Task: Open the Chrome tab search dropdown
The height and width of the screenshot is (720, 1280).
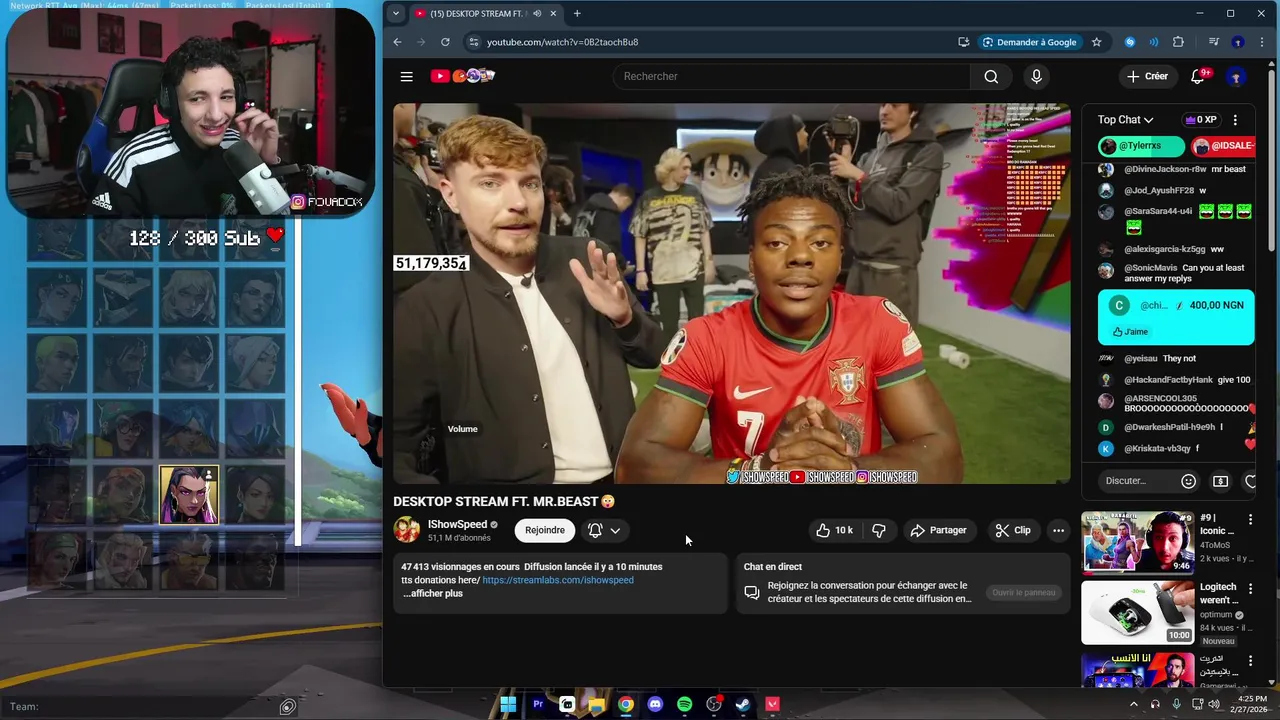Action: [x=396, y=14]
